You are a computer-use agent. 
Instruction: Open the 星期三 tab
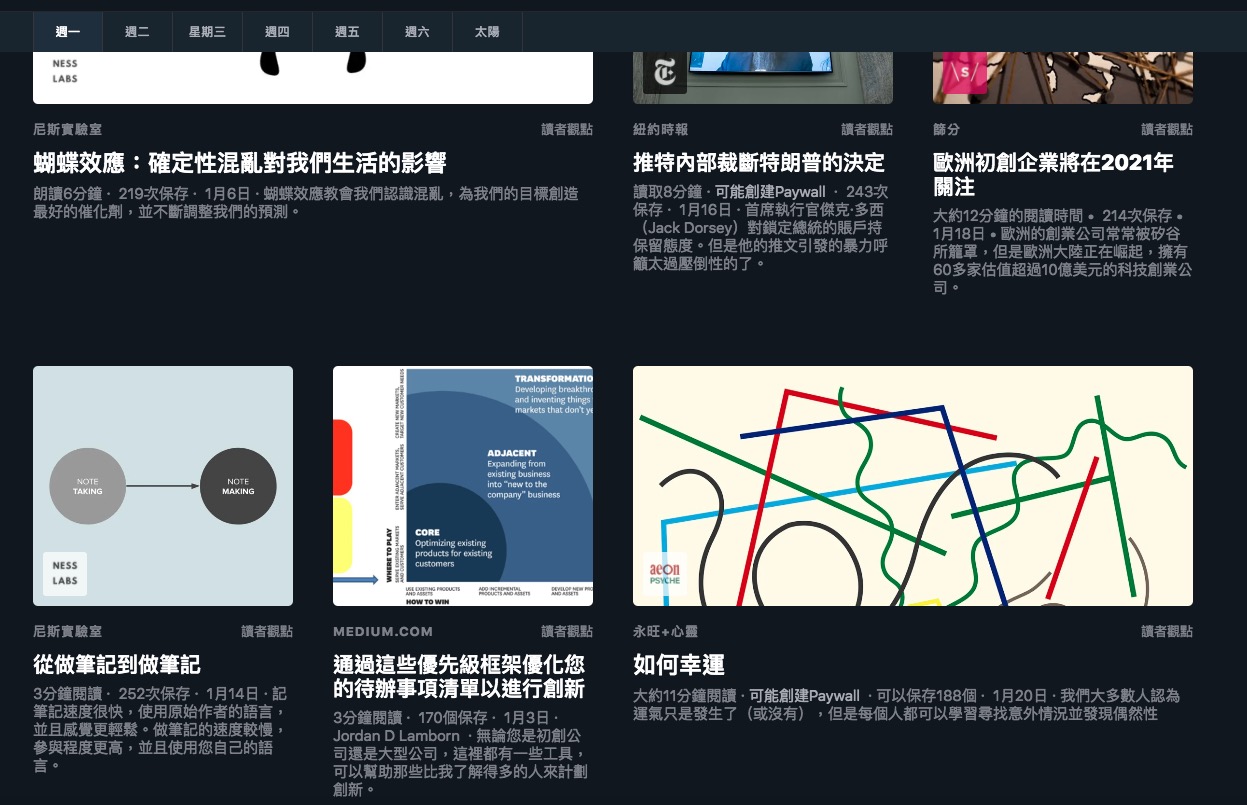tap(208, 32)
